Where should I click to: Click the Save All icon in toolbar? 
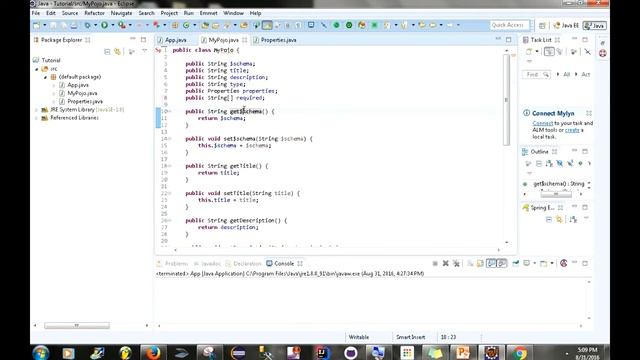pyautogui.click(x=64, y=25)
